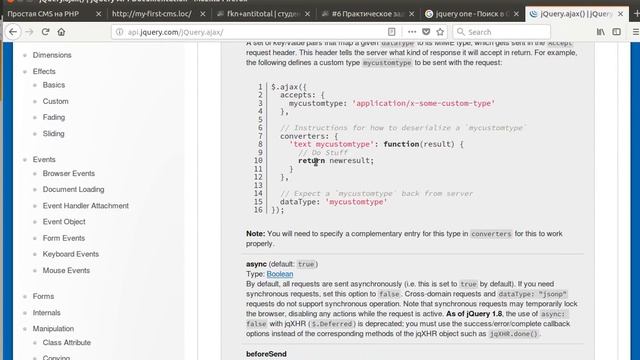Open the Library icon

pyautogui.click(x=601, y=32)
